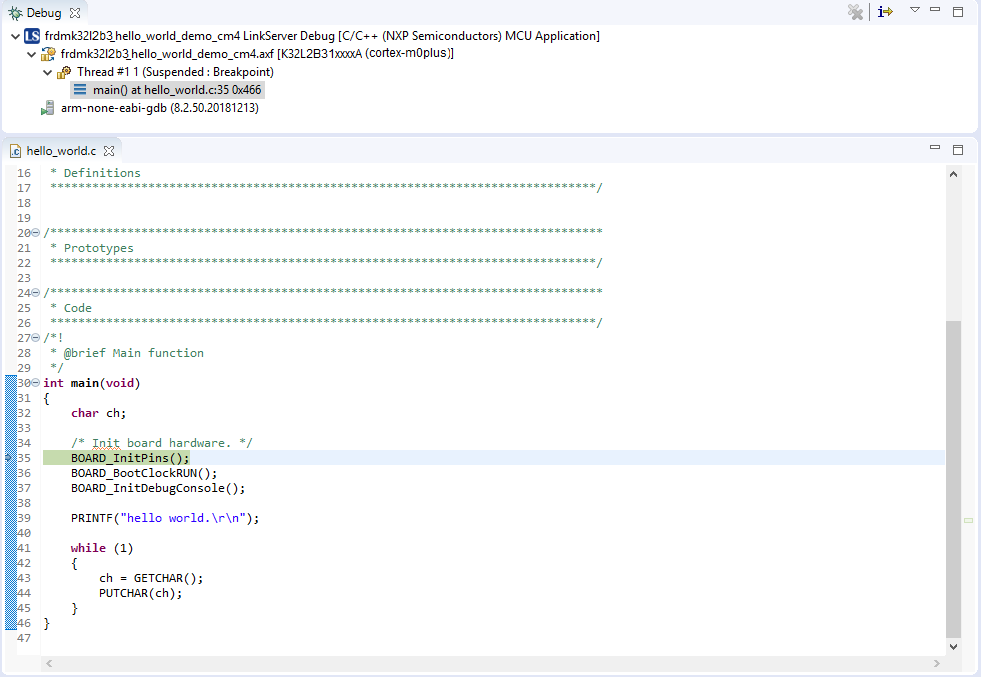The height and width of the screenshot is (677, 981).
Task: Click the Thread #1 icon
Action: [65, 72]
